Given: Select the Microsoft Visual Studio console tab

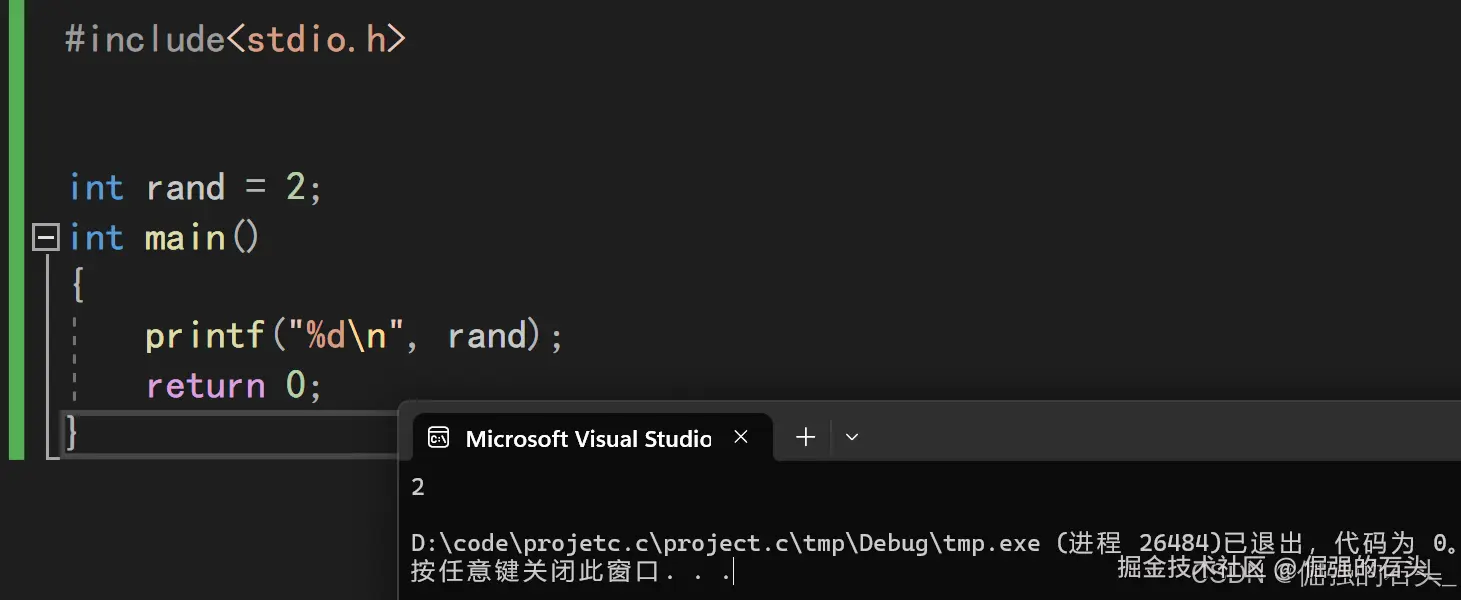Looking at the screenshot, I should [588, 438].
